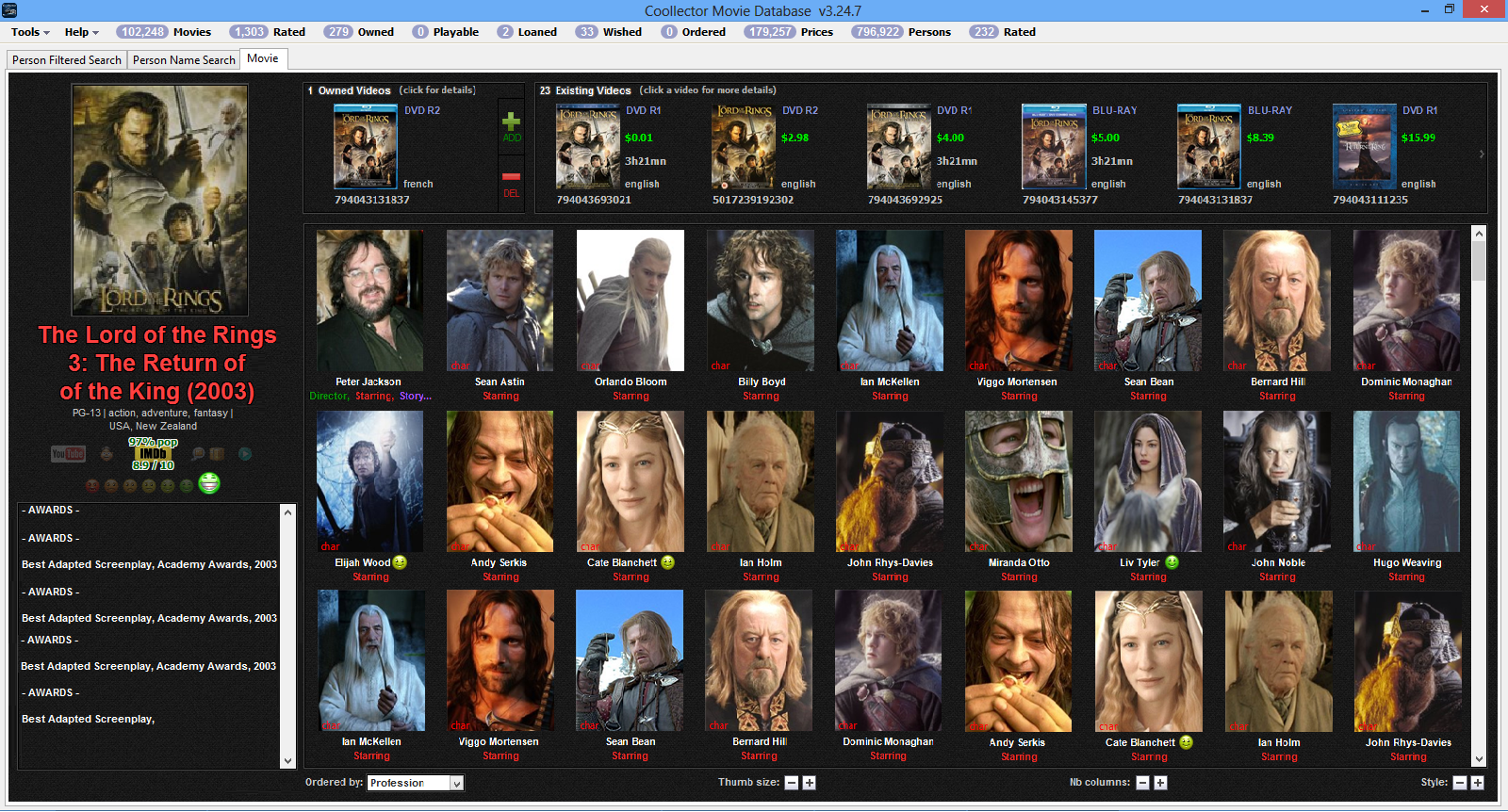Increase thumb size with plus button

[x=809, y=783]
